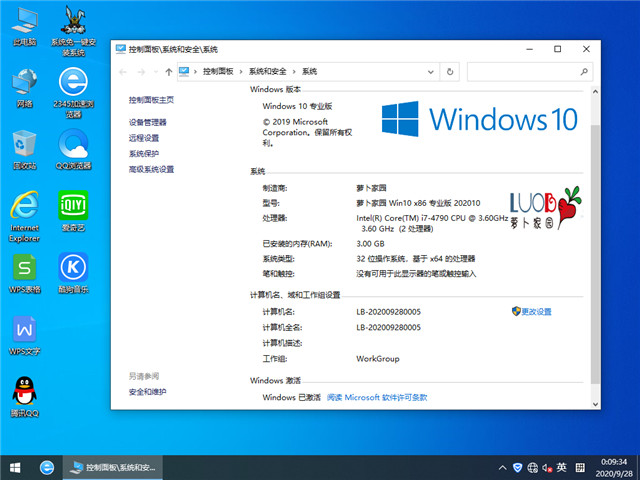Click the WorkGroup value
Screen dimensions: 640x480
[x=378, y=359]
